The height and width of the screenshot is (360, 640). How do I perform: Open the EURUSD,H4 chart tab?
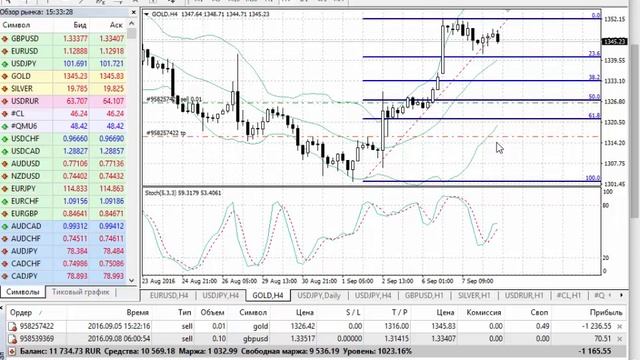[x=169, y=295]
